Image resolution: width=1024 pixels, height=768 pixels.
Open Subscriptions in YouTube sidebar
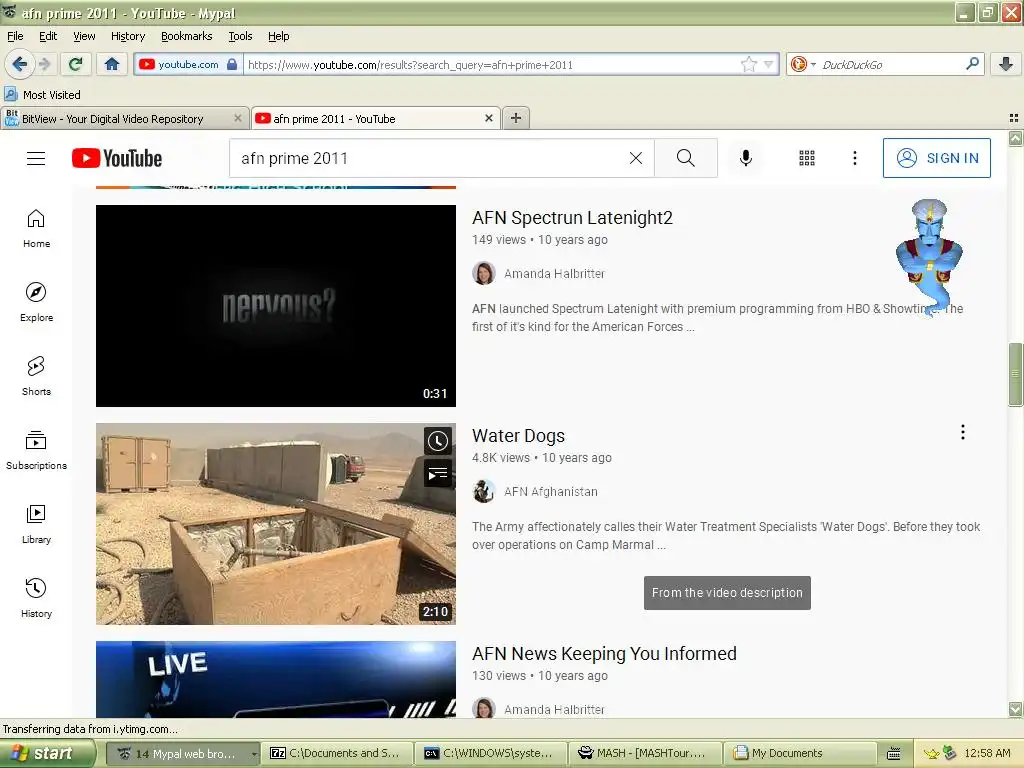(x=37, y=451)
